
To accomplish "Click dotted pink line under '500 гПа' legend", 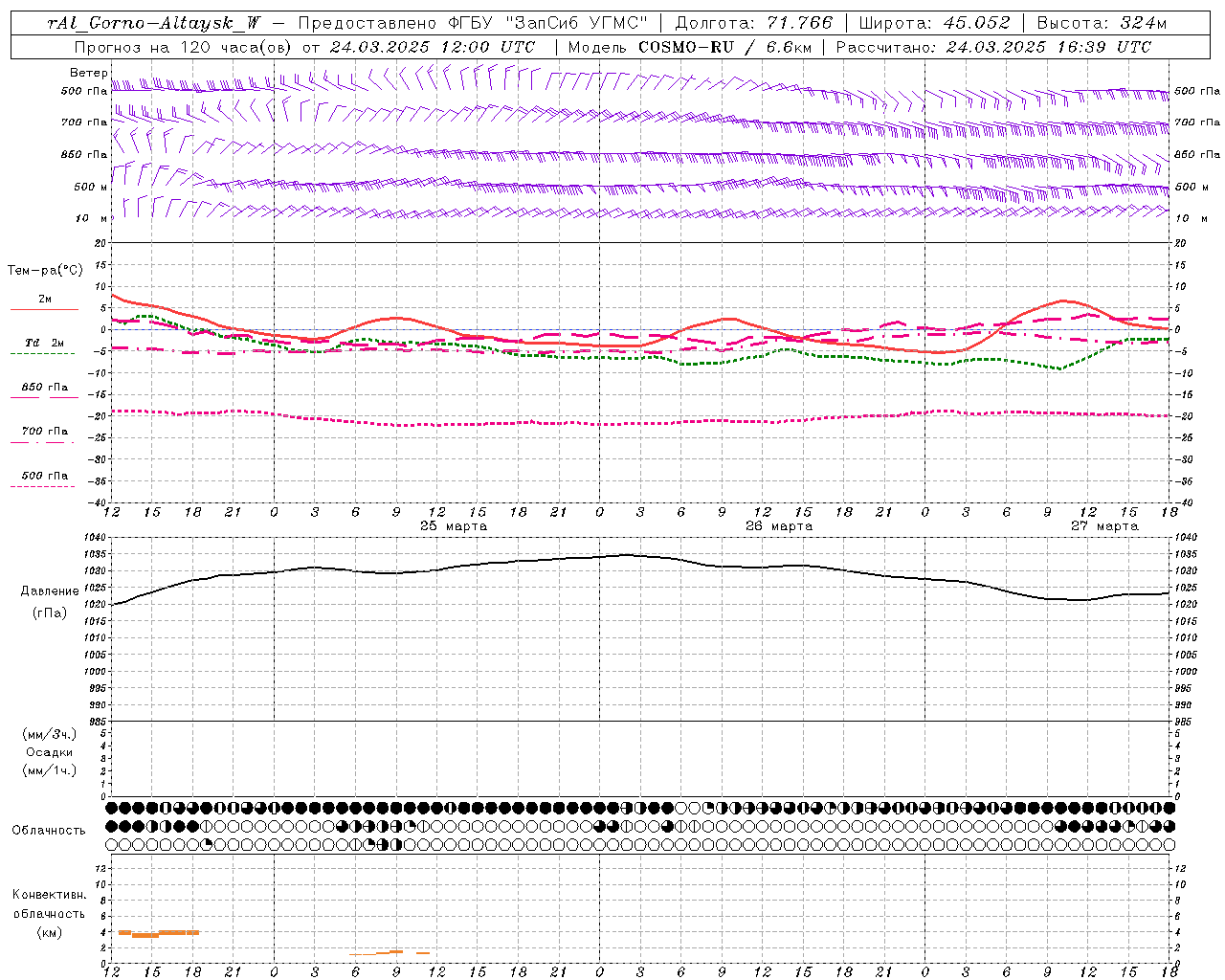I will (x=42, y=486).
